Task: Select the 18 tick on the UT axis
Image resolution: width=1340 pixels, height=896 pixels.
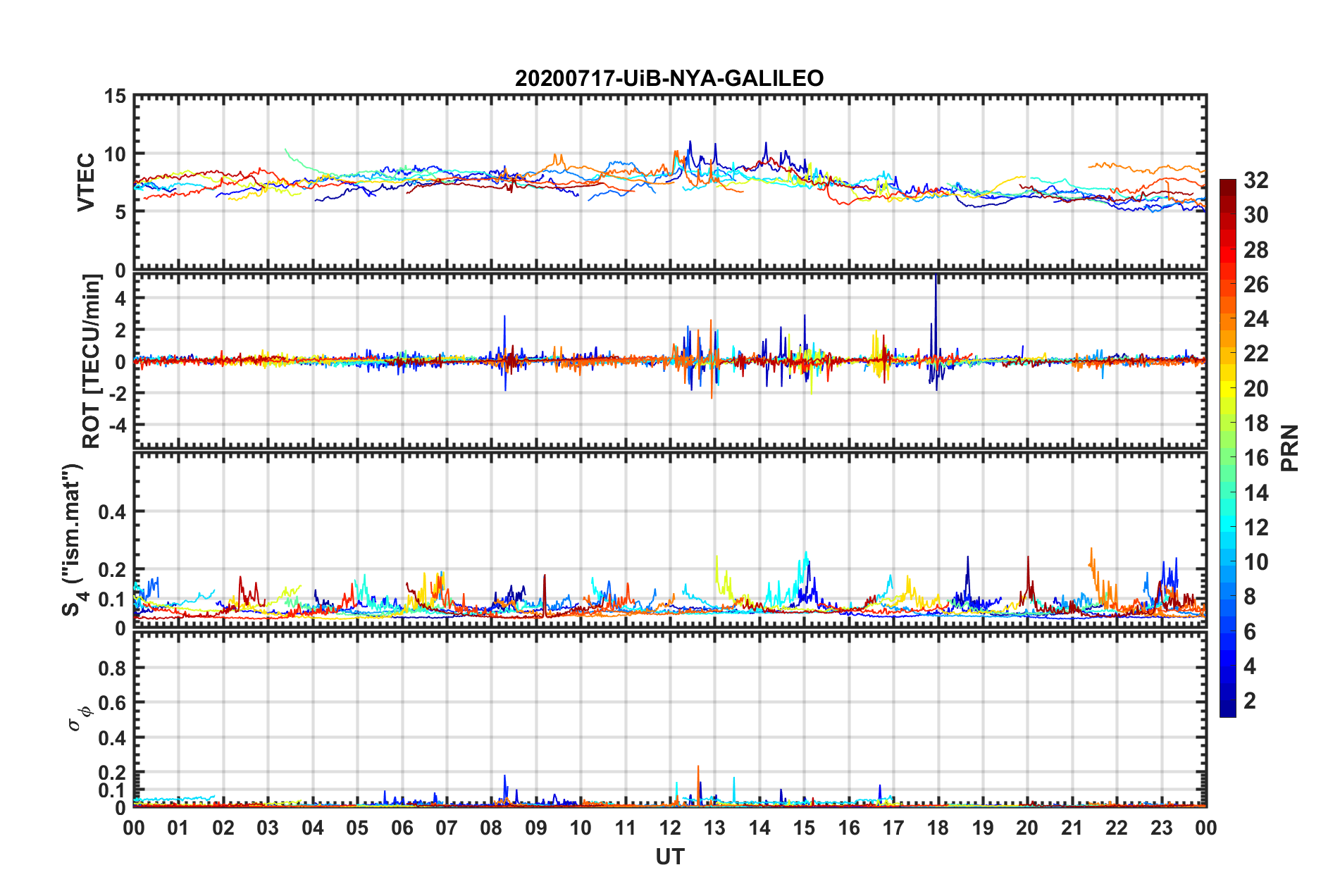Action: click(x=938, y=828)
